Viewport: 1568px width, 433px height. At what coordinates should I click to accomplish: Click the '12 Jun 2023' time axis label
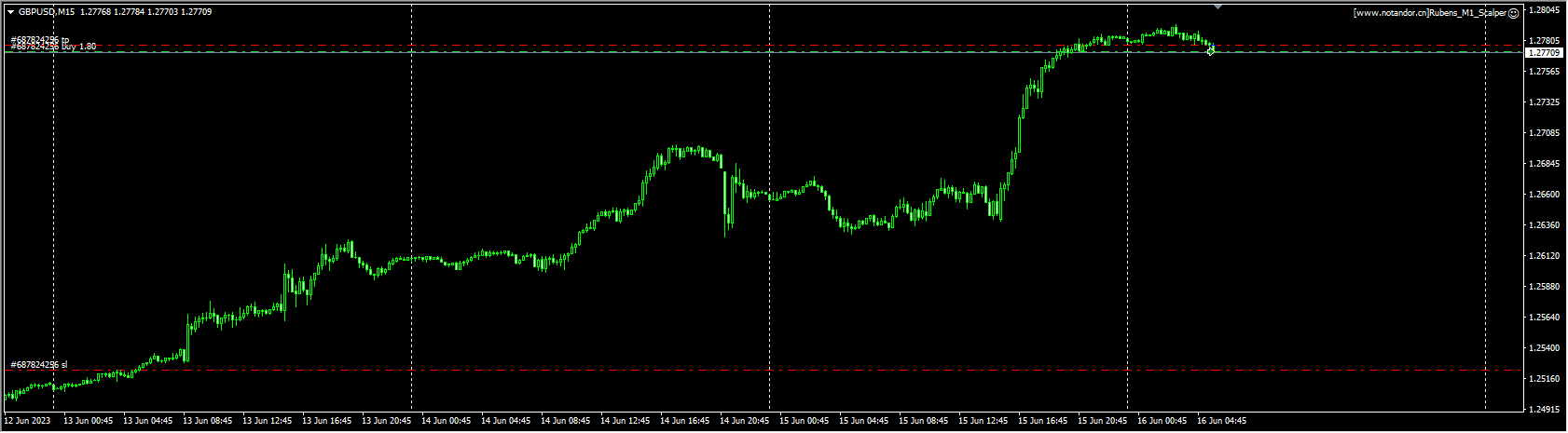[26, 421]
